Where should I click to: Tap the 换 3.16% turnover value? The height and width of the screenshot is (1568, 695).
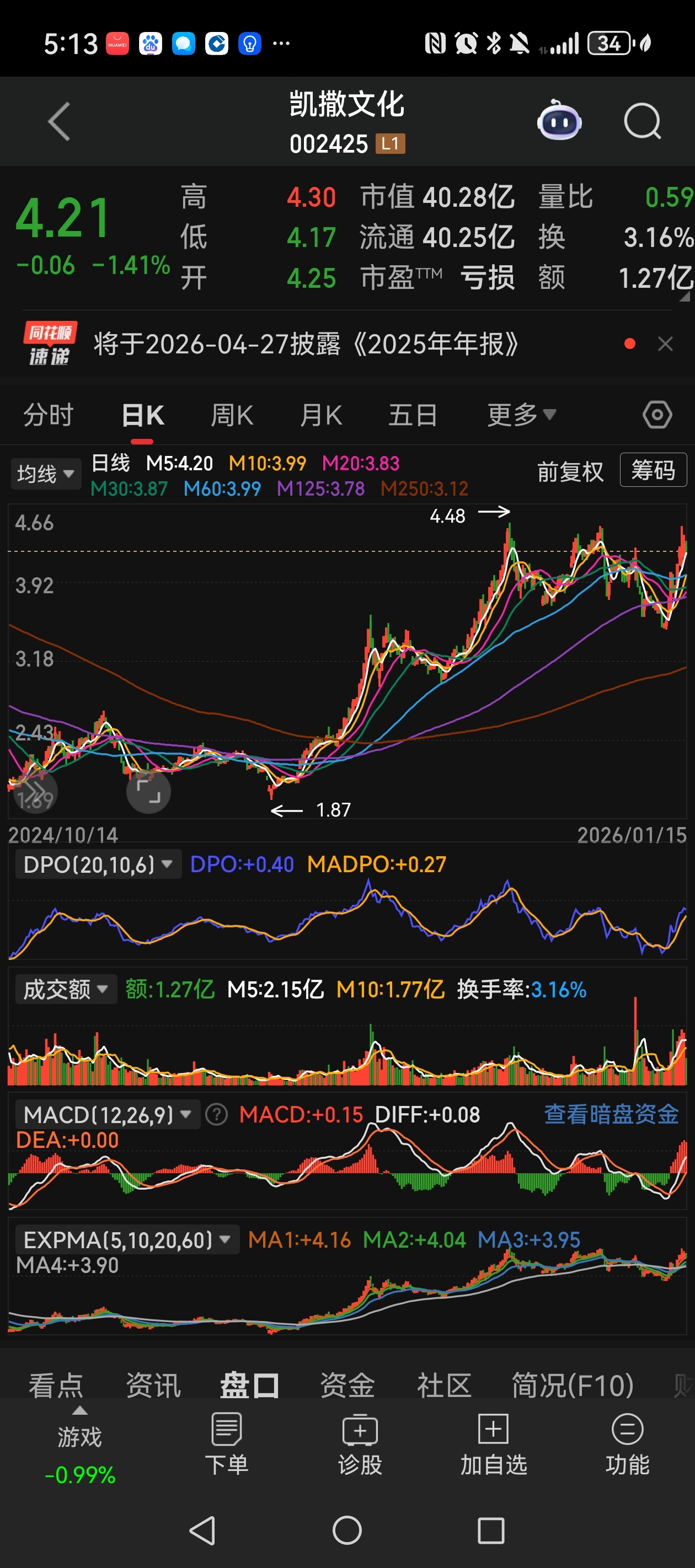pyautogui.click(x=617, y=237)
